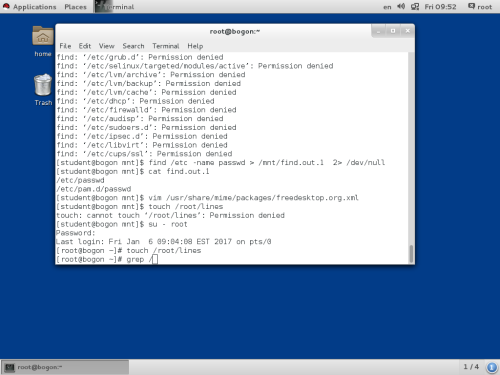The image size is (500, 375).
Task: Open the Places menu
Action: pyautogui.click(x=75, y=7)
